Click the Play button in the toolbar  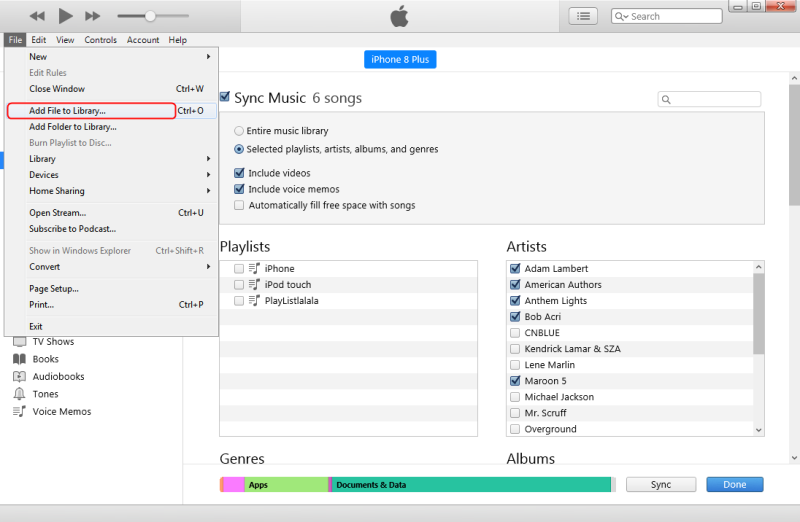66,16
